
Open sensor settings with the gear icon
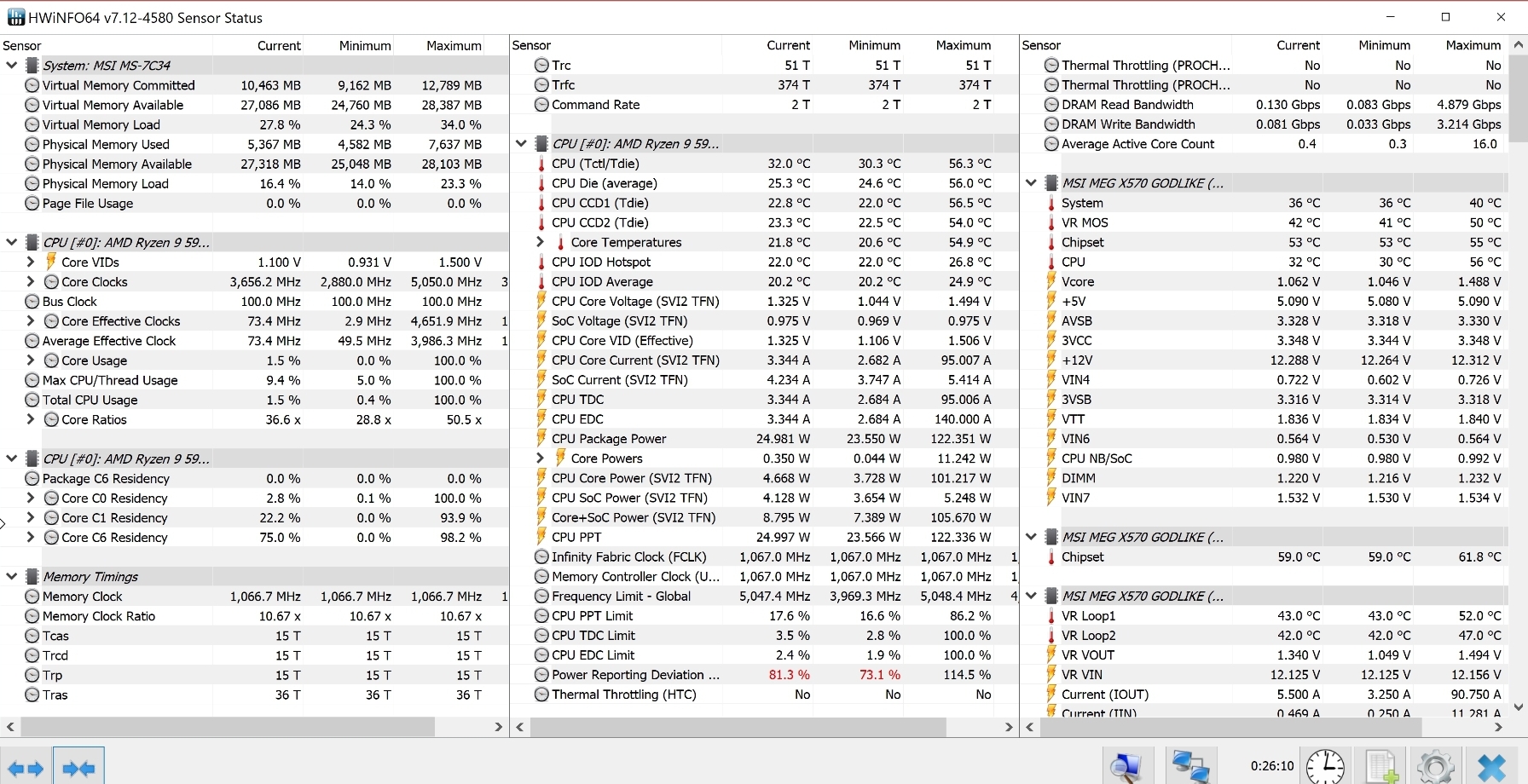1436,767
